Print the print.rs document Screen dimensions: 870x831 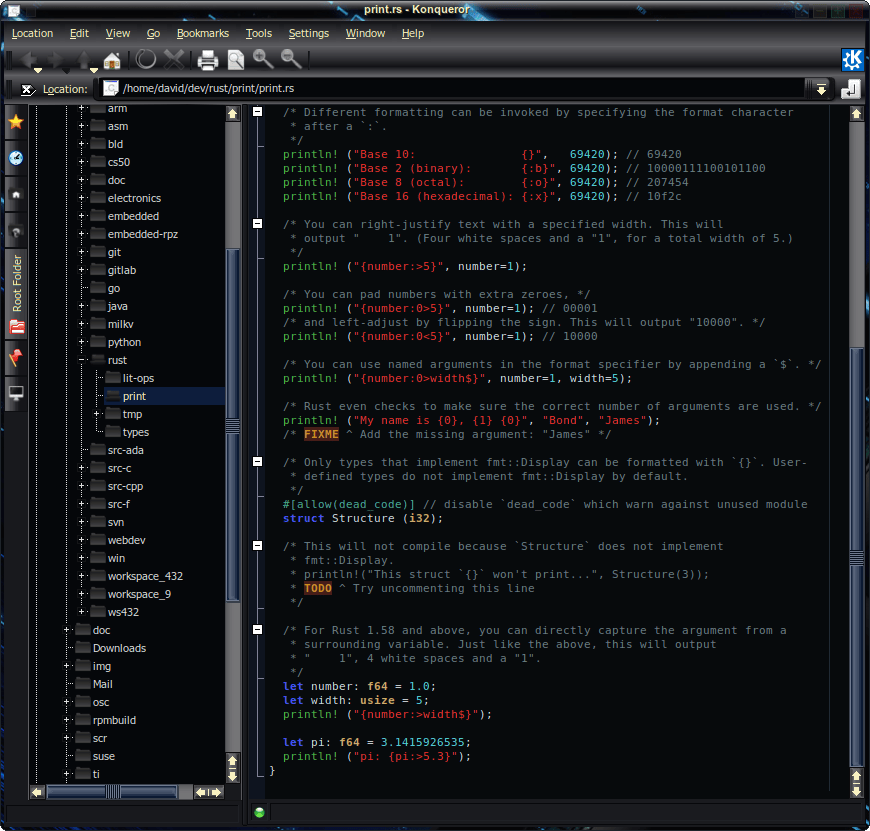208,60
